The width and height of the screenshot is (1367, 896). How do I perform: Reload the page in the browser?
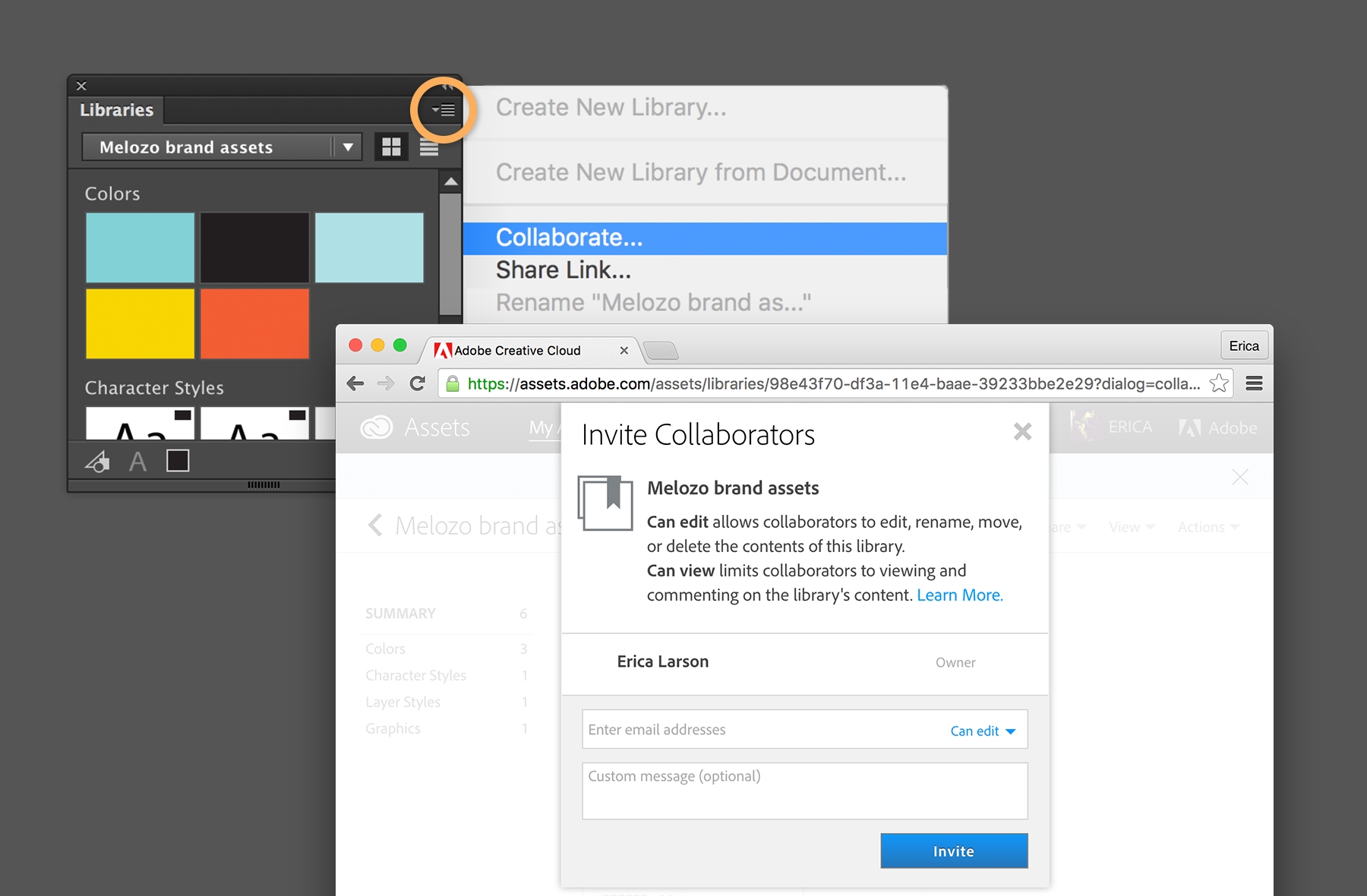pyautogui.click(x=417, y=383)
